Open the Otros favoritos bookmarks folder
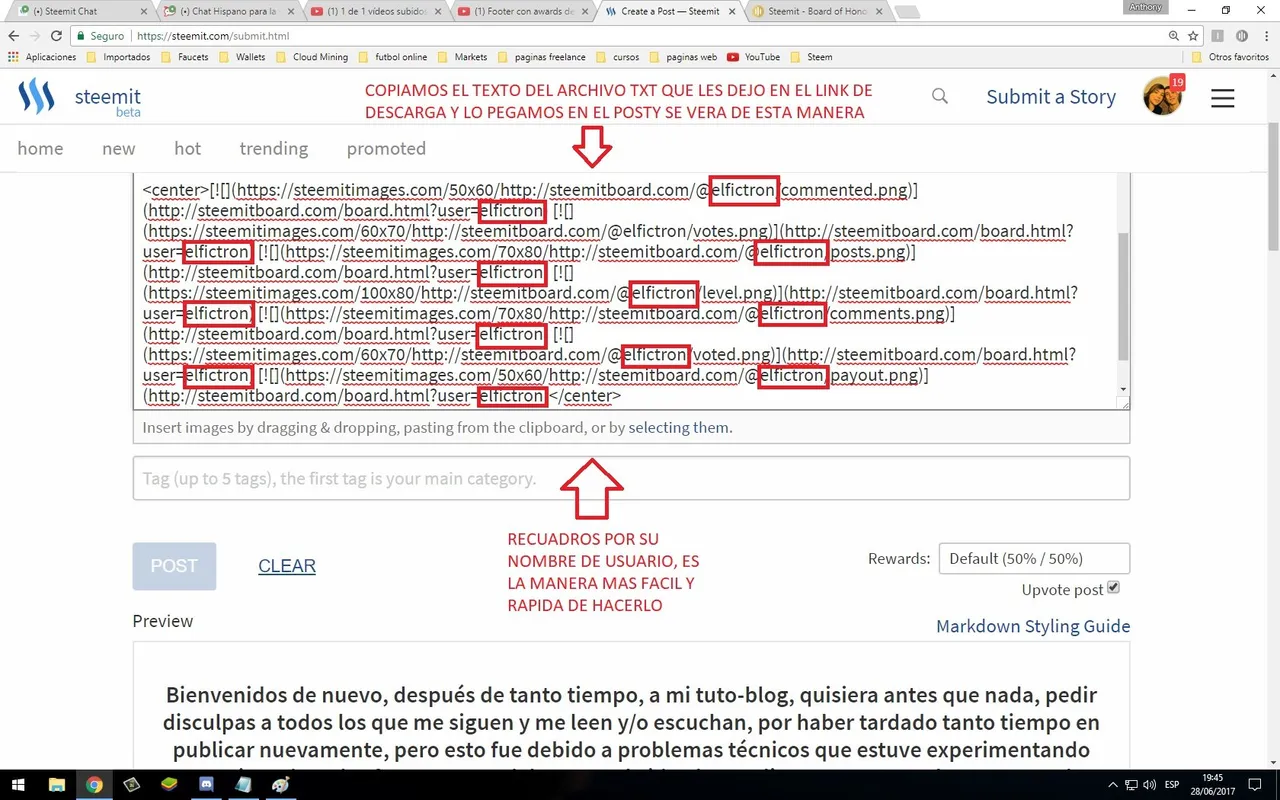Screen dimensions: 1280x800 tap(1231, 57)
